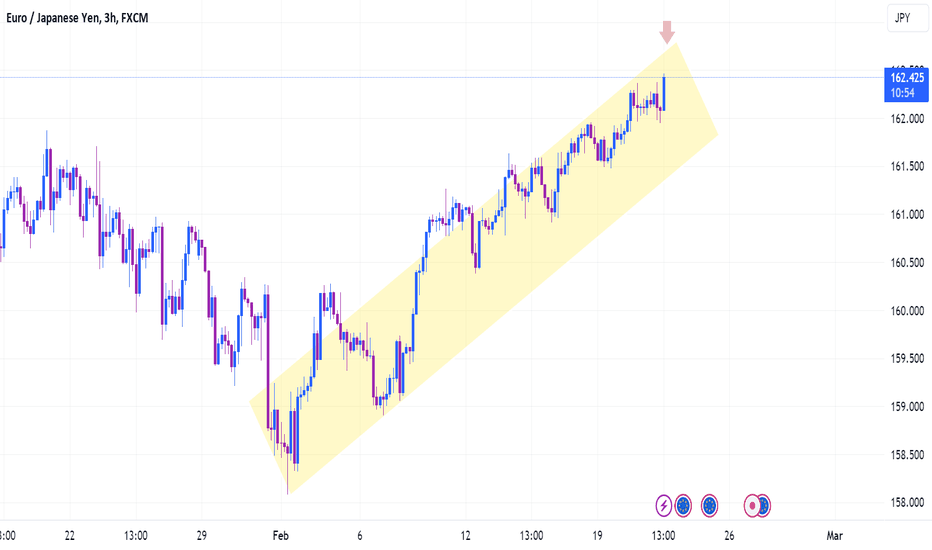Select the standalone EU flag economic event icon
The image size is (932, 550).
[x=709, y=505]
